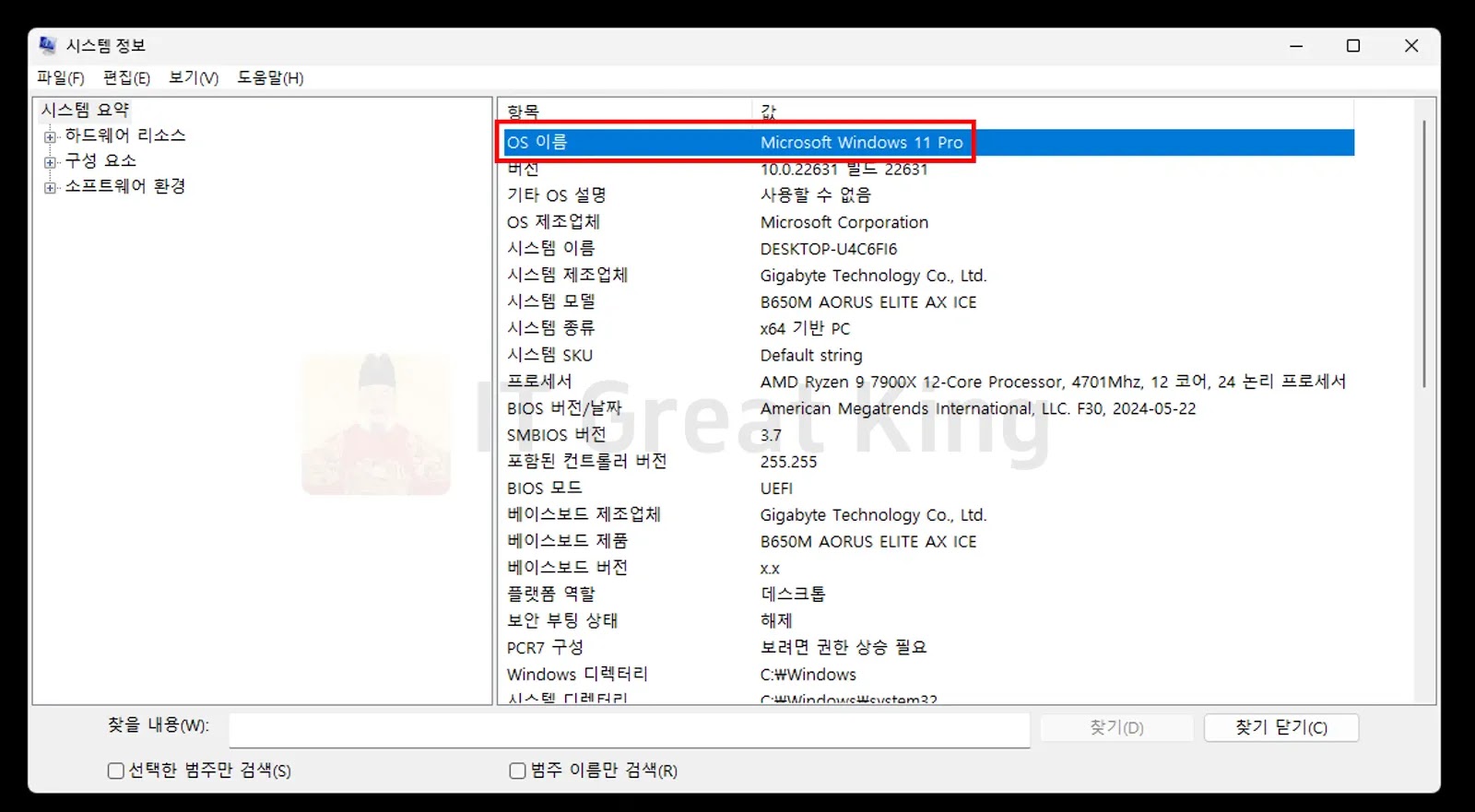Select the 하드웨어 리소스 tree item

tap(124, 135)
